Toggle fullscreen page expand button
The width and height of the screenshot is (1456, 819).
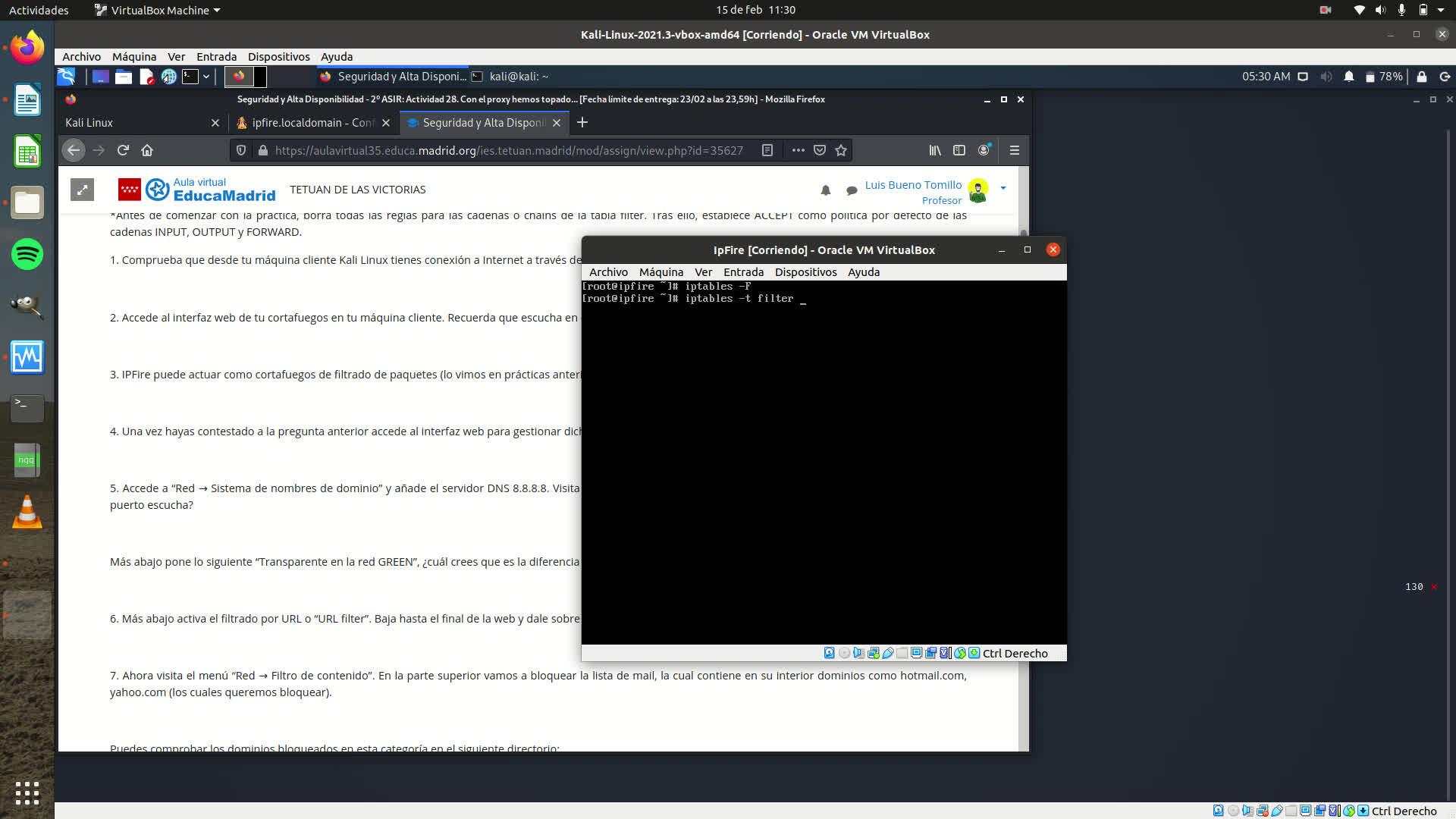pyautogui.click(x=82, y=190)
